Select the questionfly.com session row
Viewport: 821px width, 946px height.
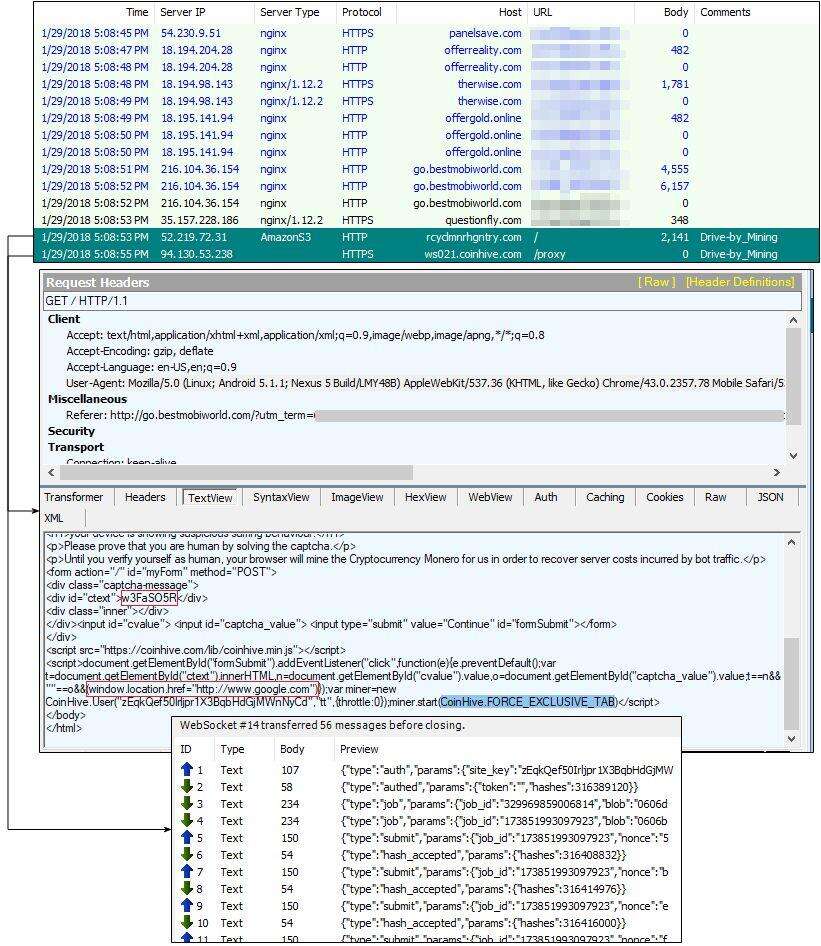coord(426,220)
